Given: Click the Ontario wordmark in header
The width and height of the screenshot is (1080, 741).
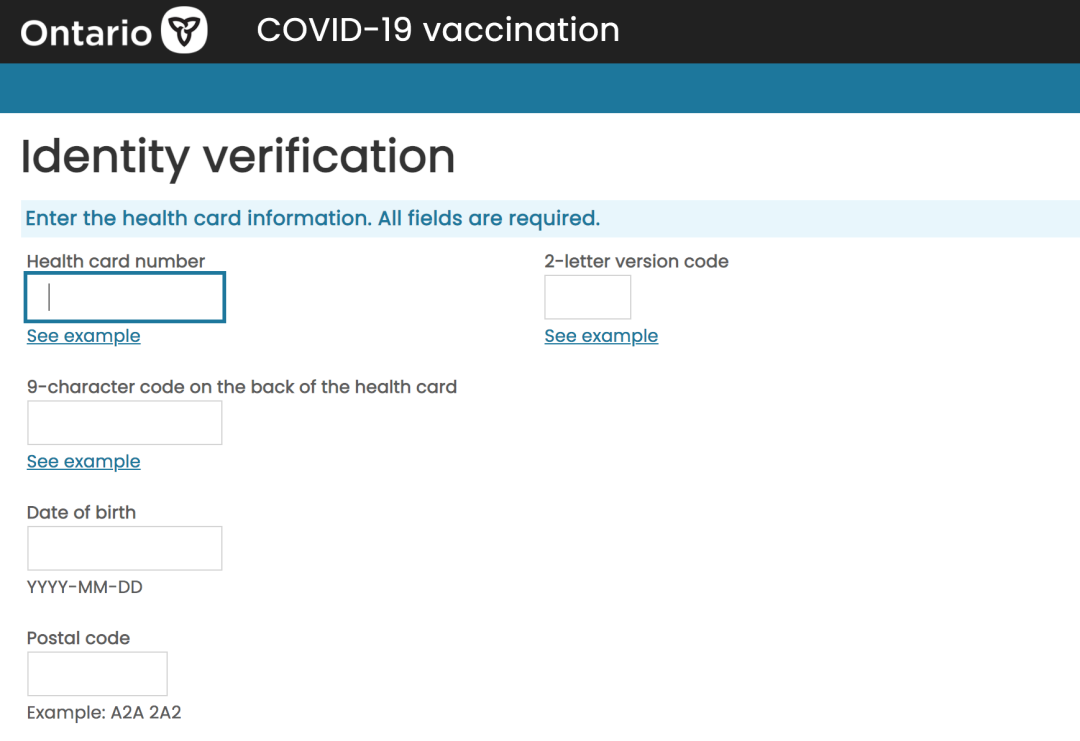Looking at the screenshot, I should (x=86, y=33).
